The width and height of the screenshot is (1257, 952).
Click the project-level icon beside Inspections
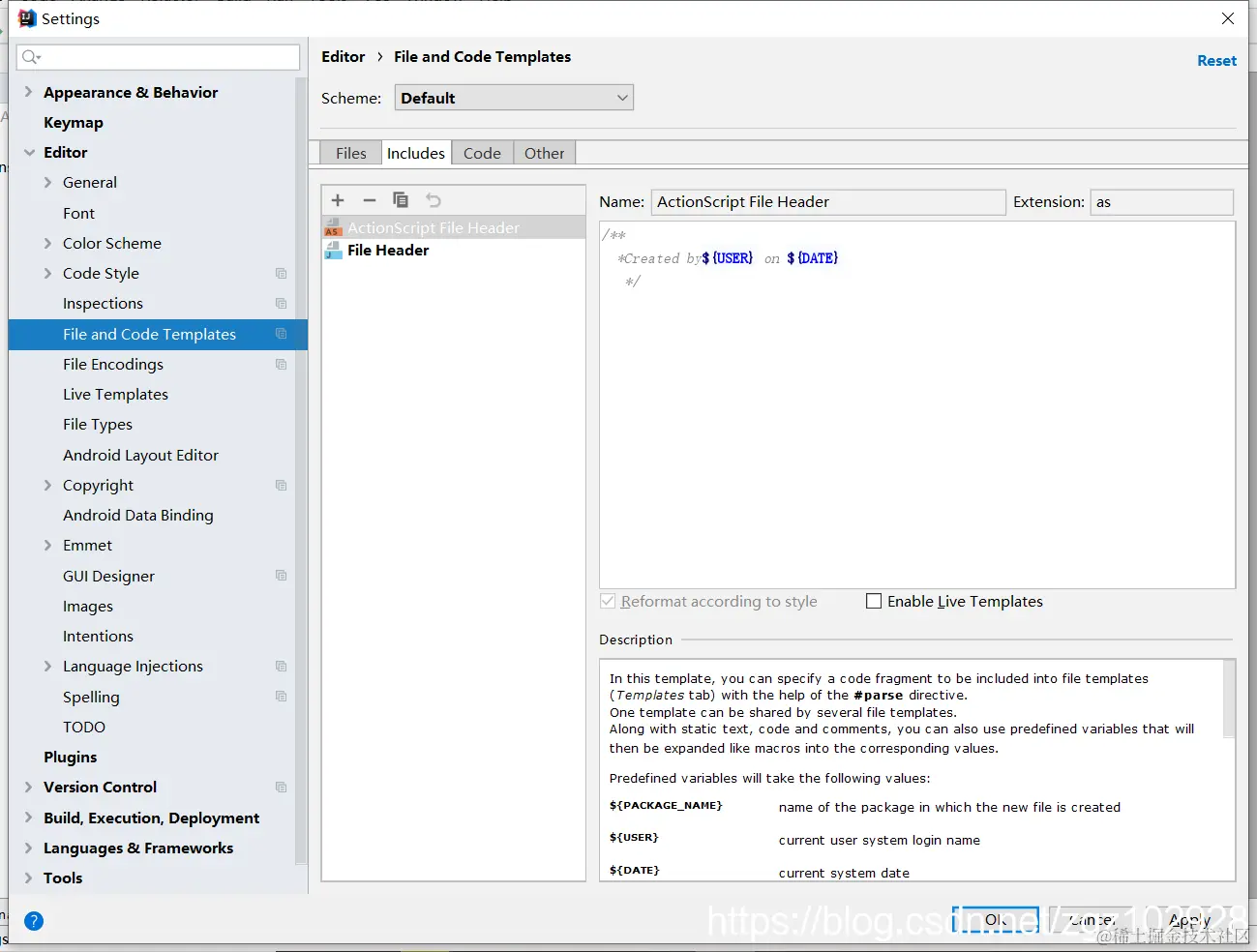[x=281, y=304]
